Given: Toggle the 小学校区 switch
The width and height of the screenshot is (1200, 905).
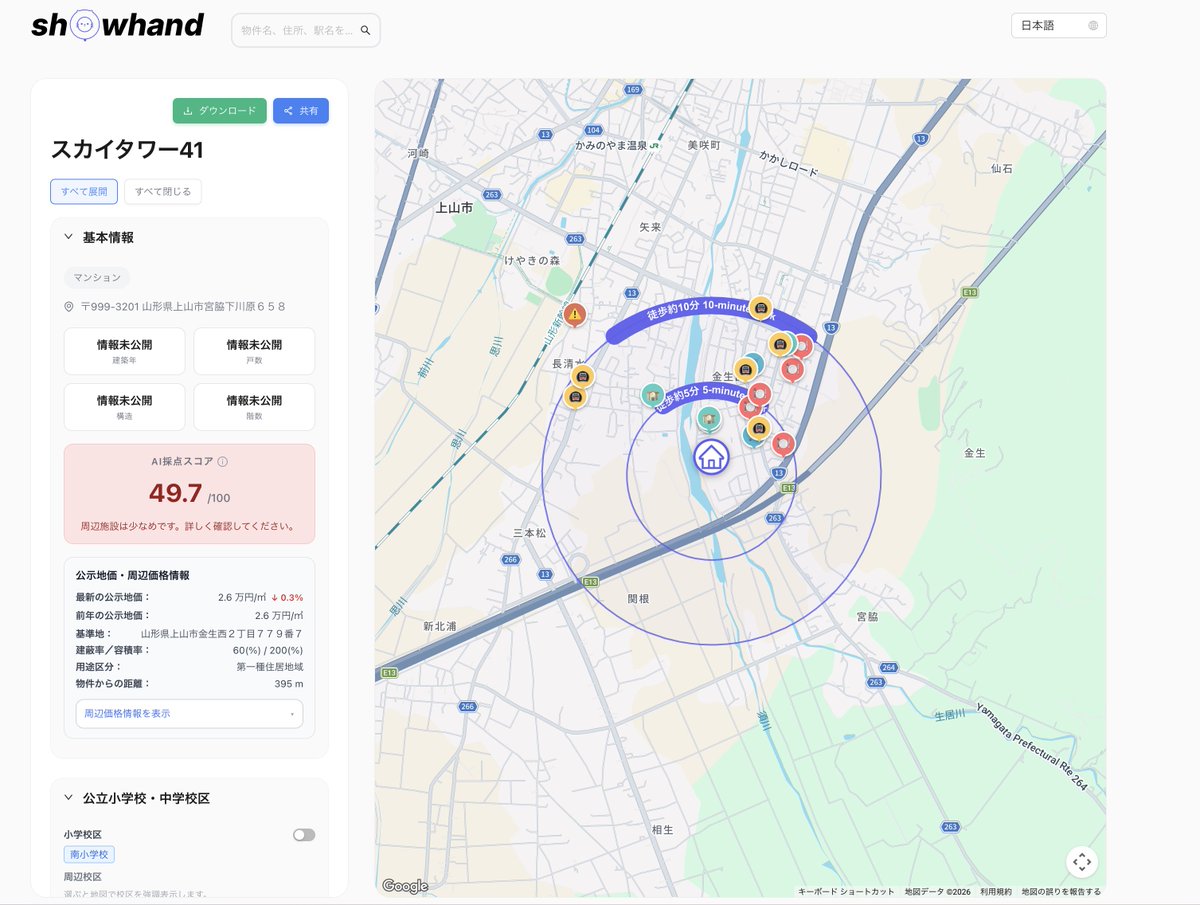Looking at the screenshot, I should click(x=304, y=835).
